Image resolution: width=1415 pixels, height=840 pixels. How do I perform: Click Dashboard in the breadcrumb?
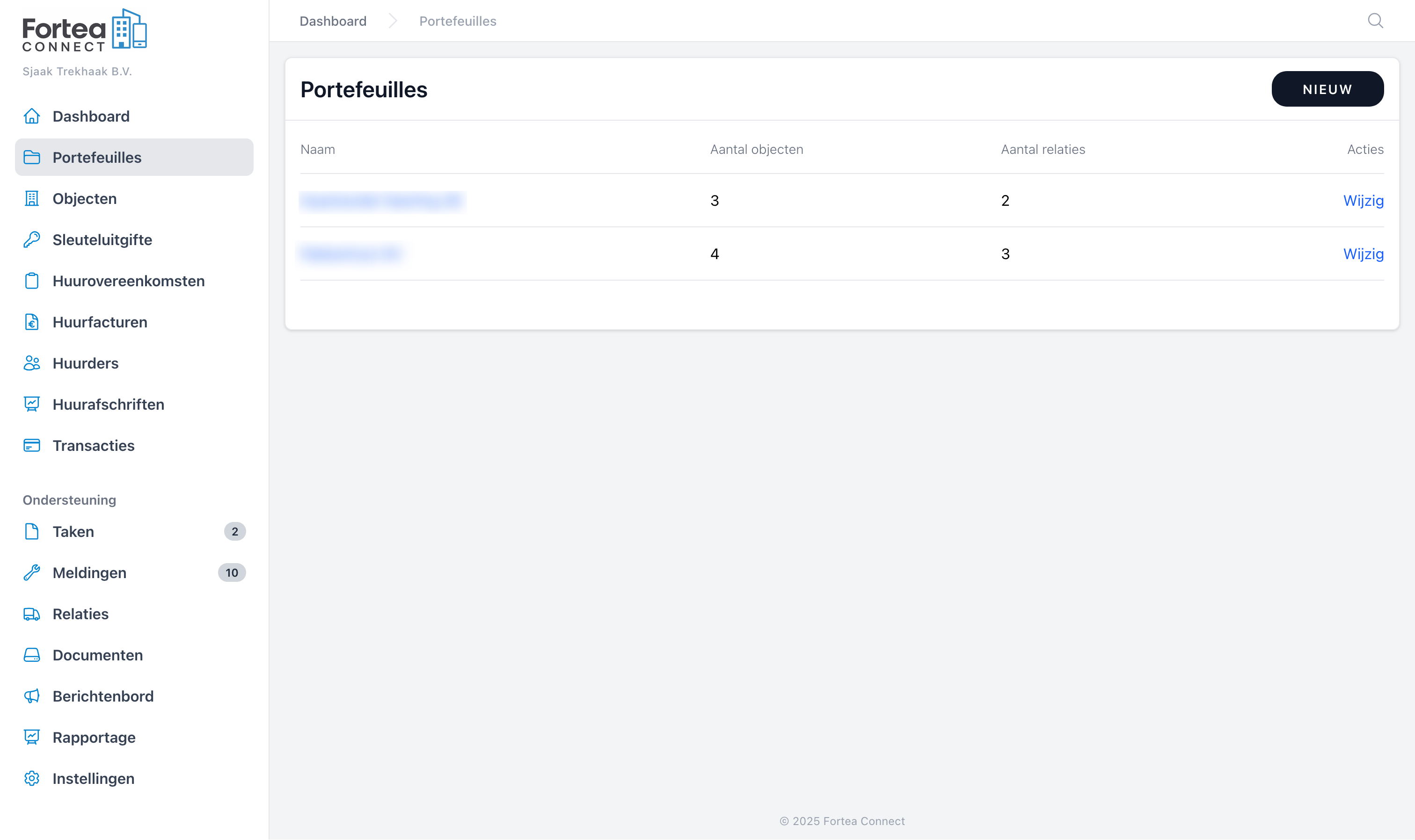[x=333, y=21]
